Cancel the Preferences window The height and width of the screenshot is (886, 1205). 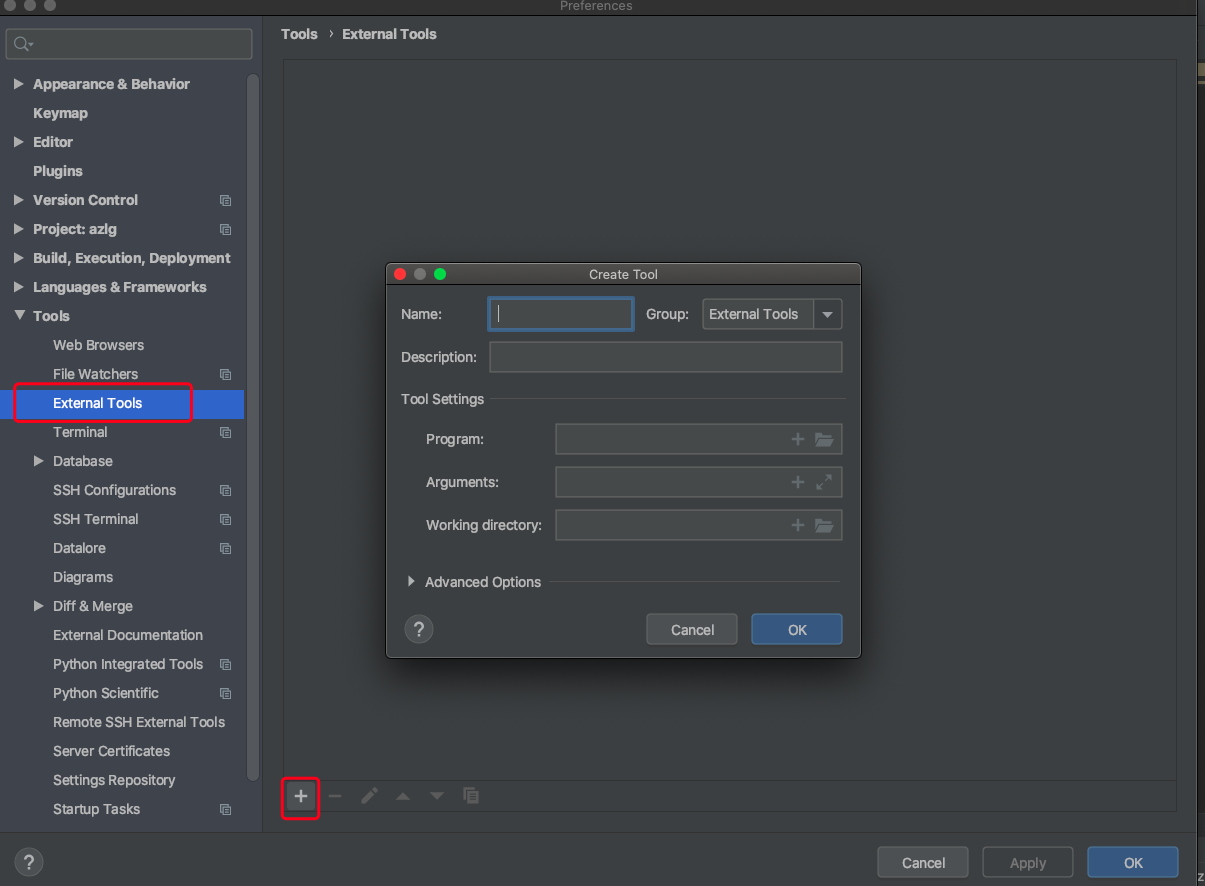923,862
